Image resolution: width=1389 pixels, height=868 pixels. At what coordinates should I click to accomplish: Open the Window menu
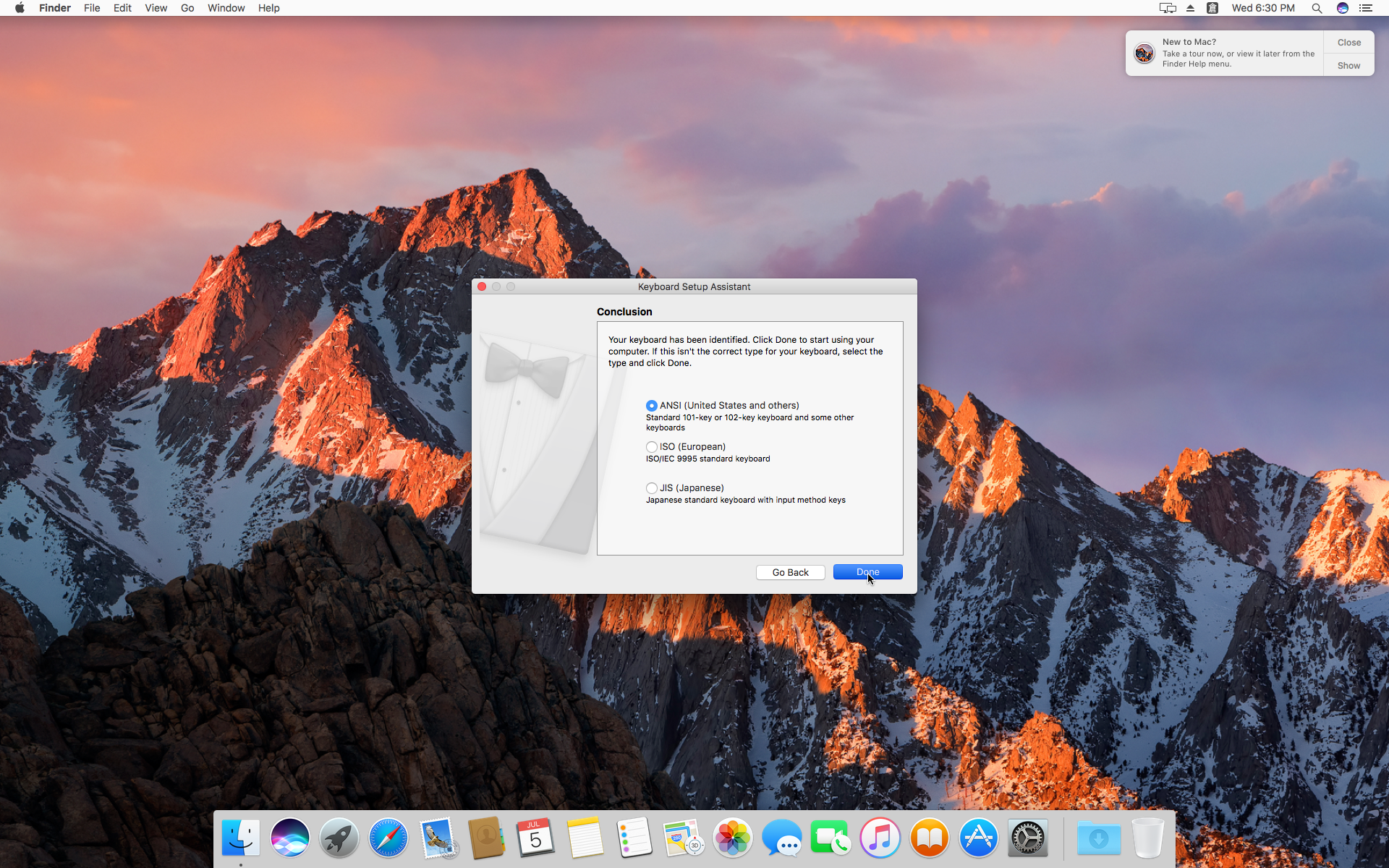pyautogui.click(x=226, y=8)
